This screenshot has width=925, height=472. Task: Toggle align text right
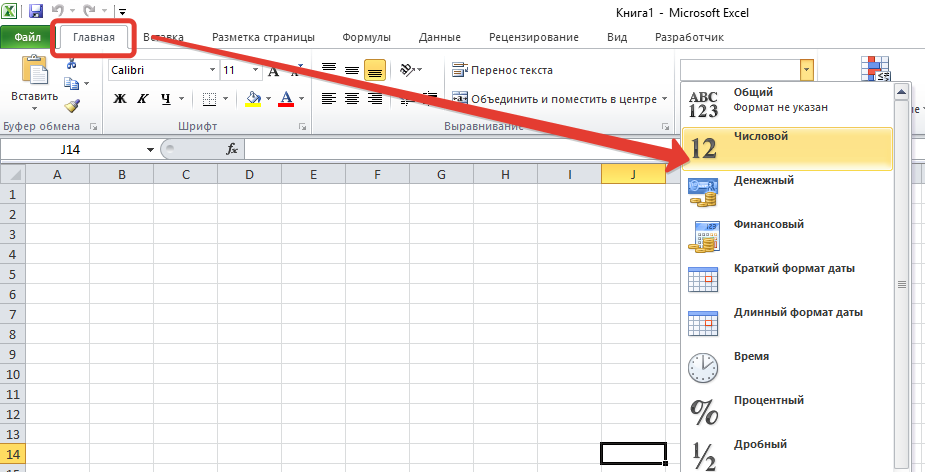pyautogui.click(x=375, y=99)
